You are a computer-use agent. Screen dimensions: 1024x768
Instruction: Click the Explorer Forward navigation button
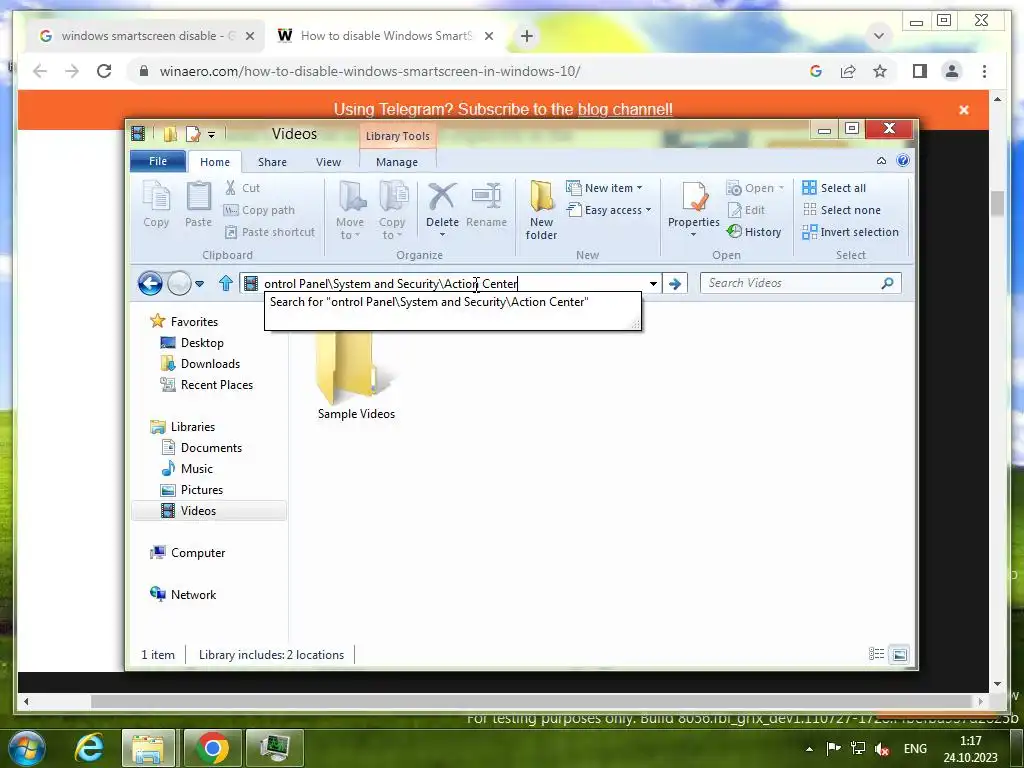point(180,283)
